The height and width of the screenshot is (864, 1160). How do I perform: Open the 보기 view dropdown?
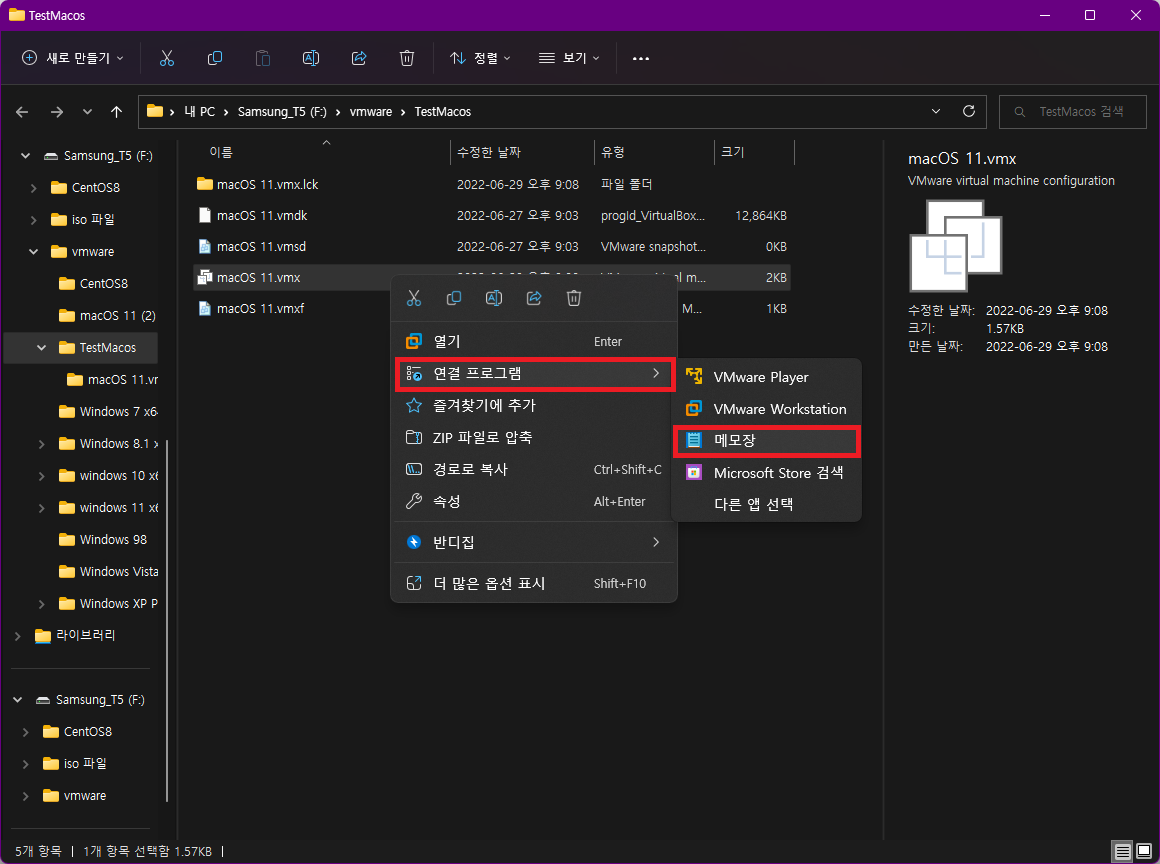coord(569,58)
